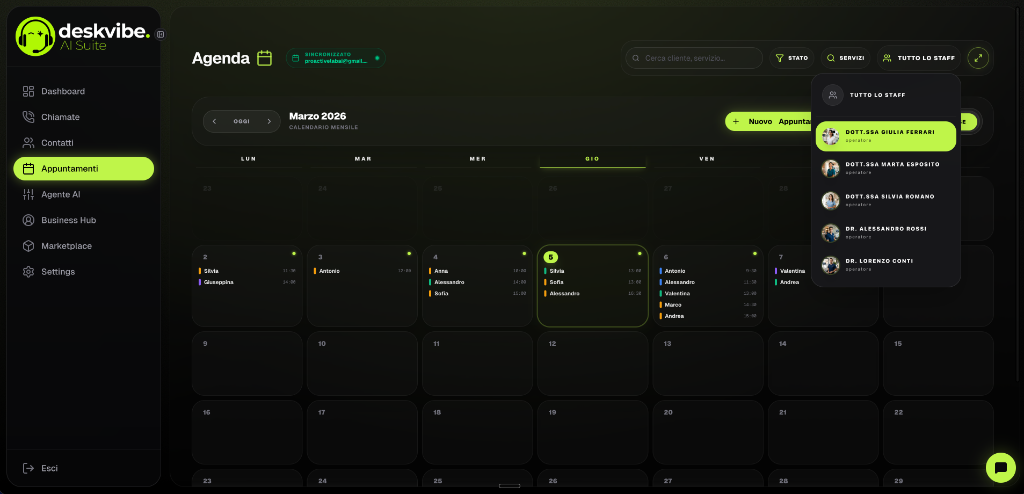Open Giuseppina's appointment on day 2
The height and width of the screenshot is (494, 1024).
coord(247,282)
